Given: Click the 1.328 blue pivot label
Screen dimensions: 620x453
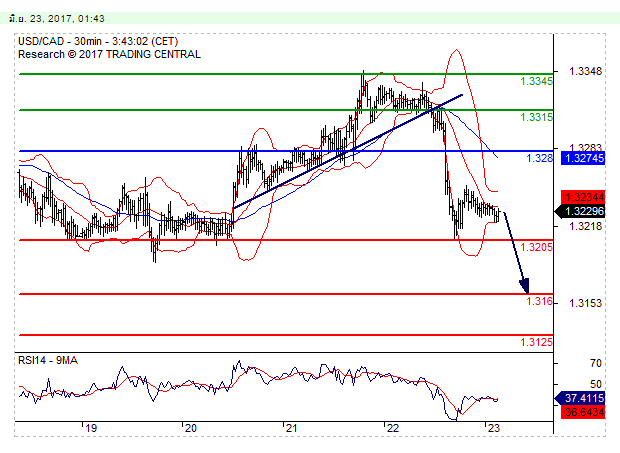Looking at the screenshot, I should [539, 158].
